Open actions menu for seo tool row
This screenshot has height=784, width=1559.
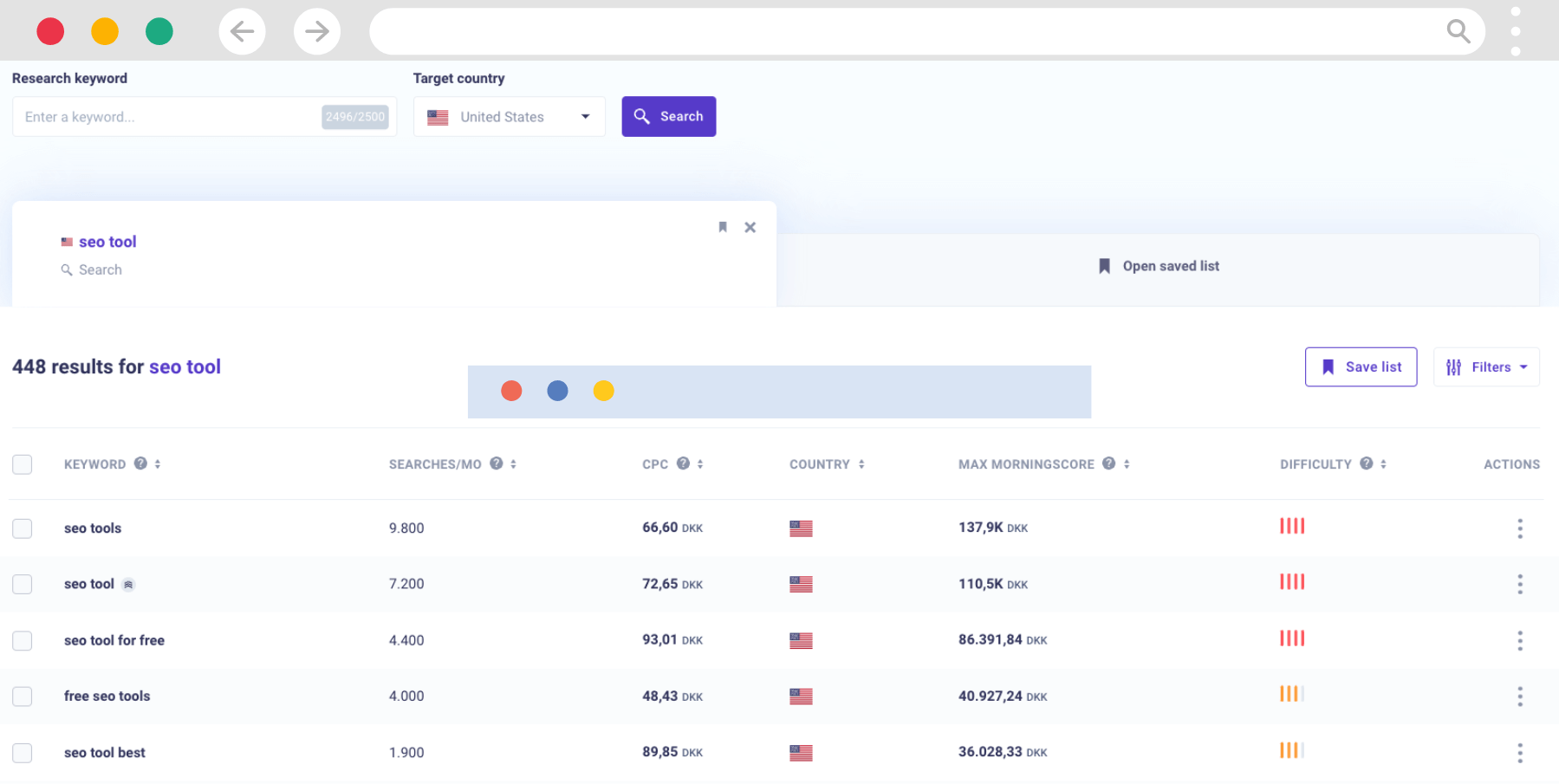(x=1520, y=584)
